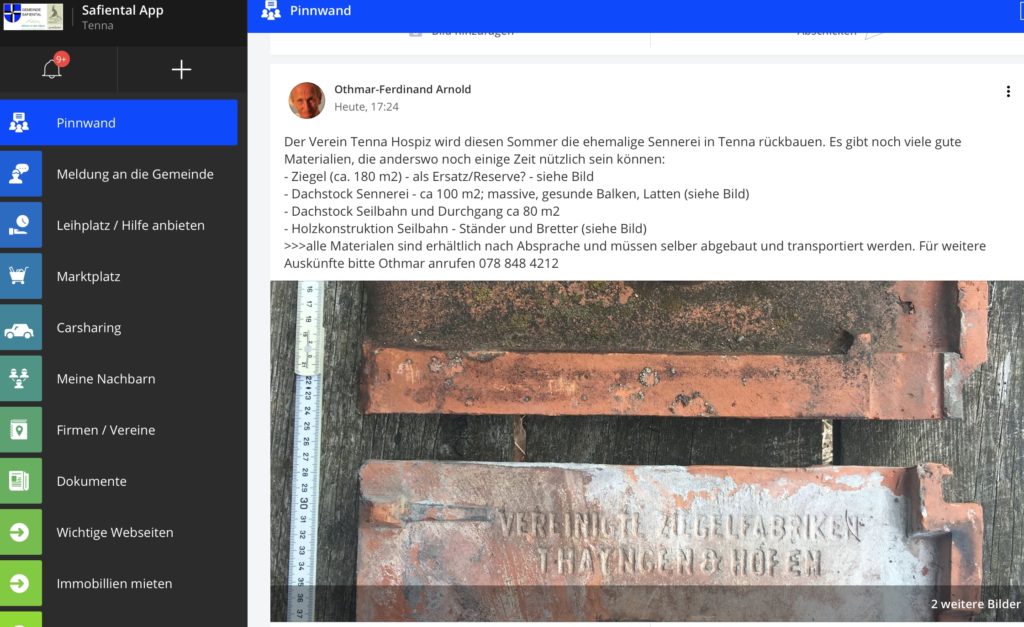This screenshot has width=1024, height=627.
Task: Click the Gemeinde Safiental logo
Action: pyautogui.click(x=33, y=16)
